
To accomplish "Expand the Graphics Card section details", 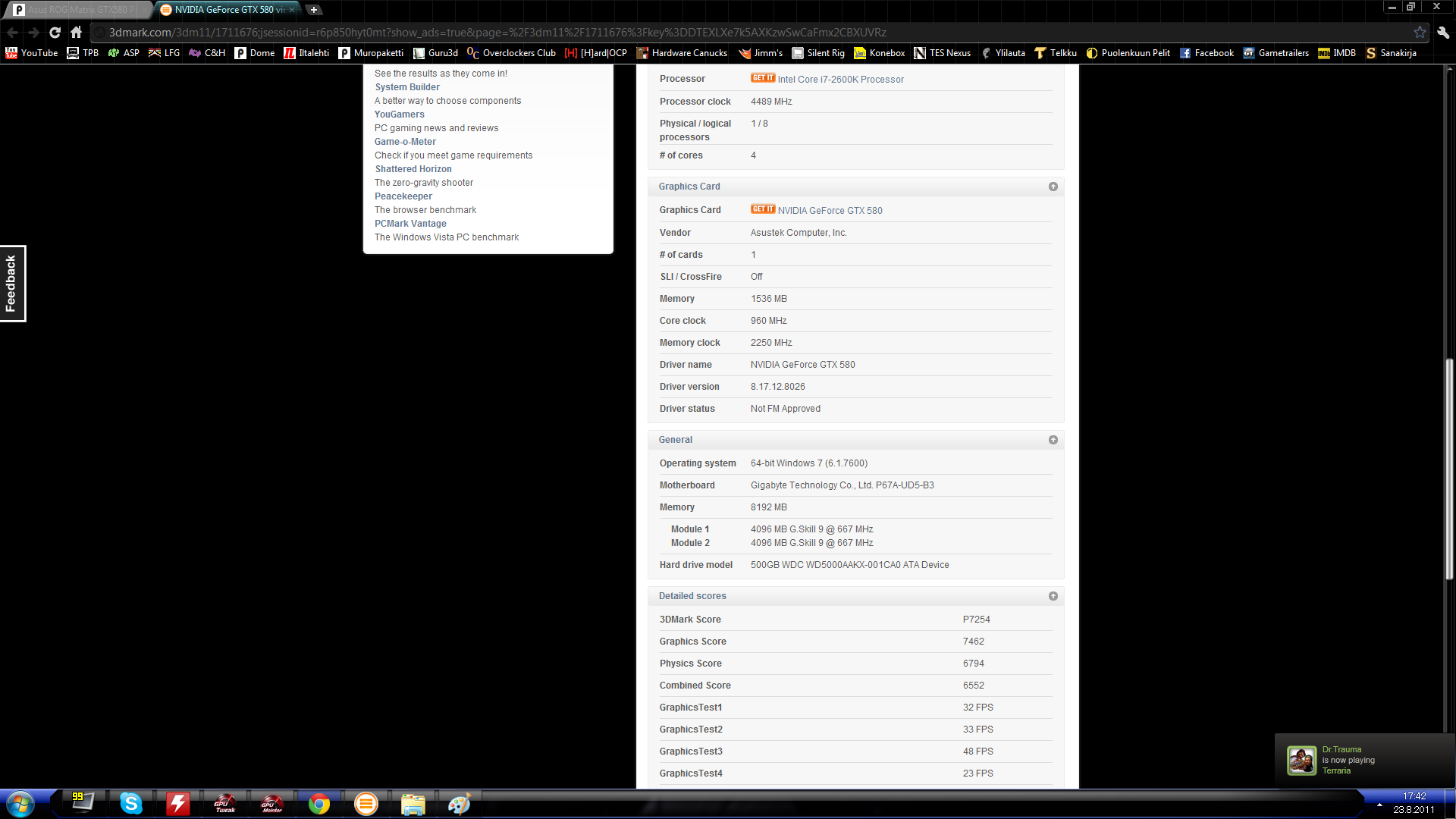I will point(1053,186).
